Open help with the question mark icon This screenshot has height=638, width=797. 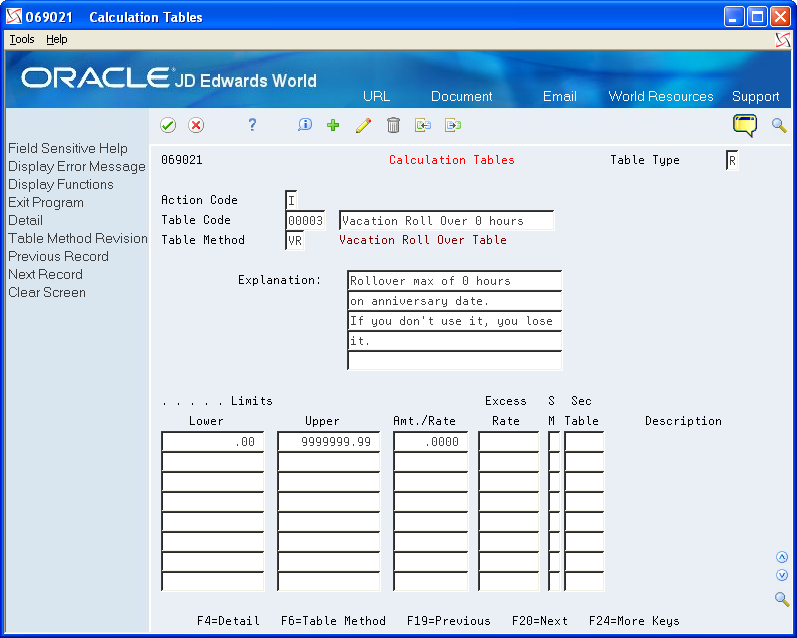[252, 125]
